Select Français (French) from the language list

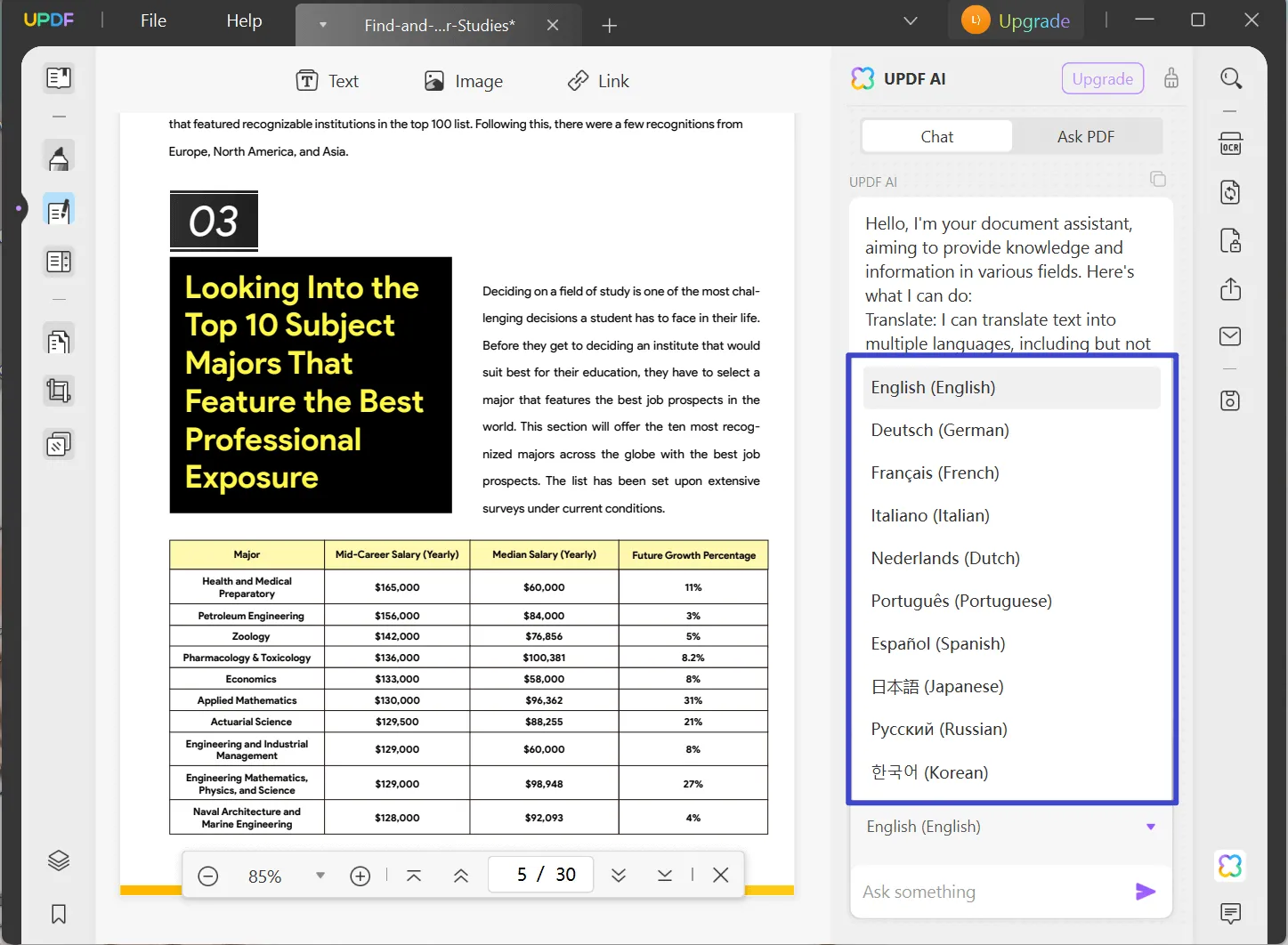coord(935,472)
